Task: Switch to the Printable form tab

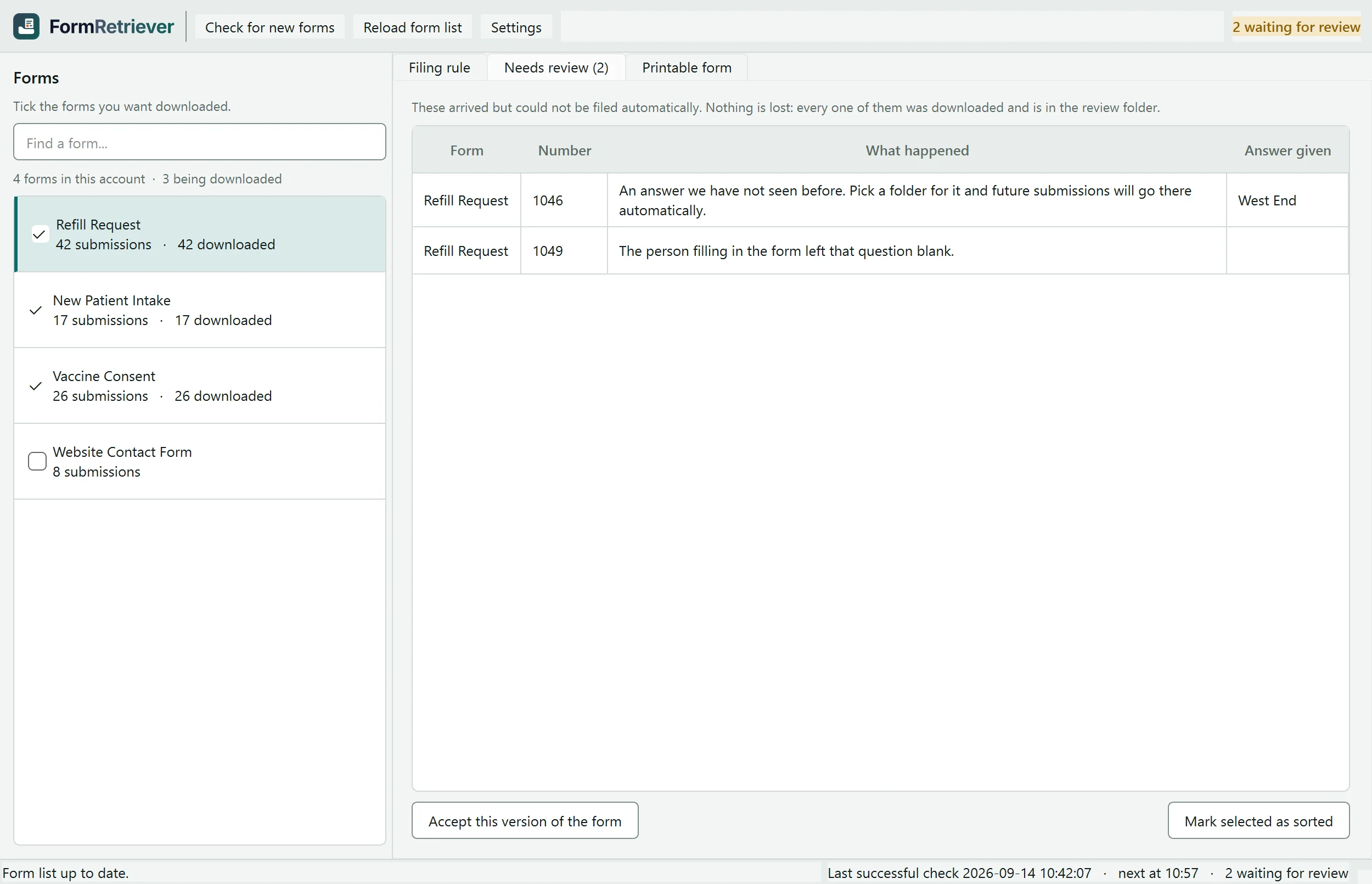Action: [x=687, y=68]
